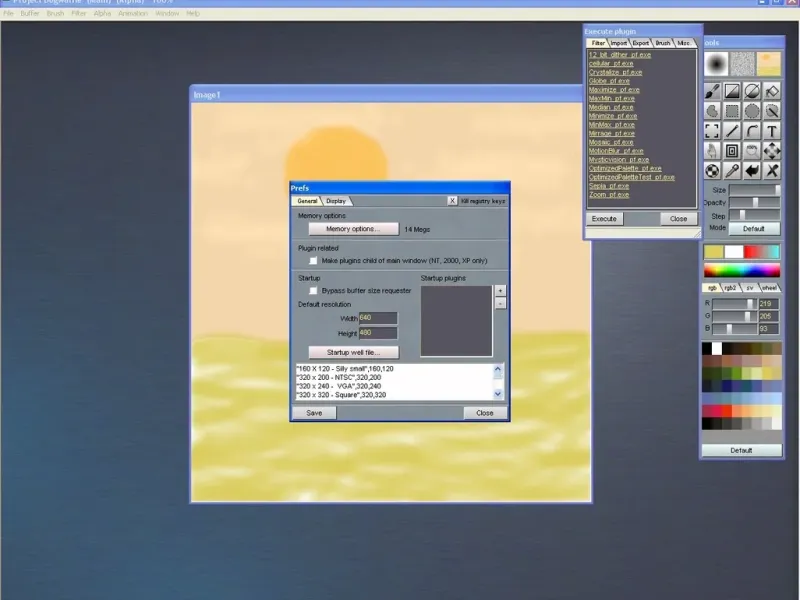Screen dimensions: 800x600
Task: Click Close in Execute plugin window
Action: tap(679, 219)
